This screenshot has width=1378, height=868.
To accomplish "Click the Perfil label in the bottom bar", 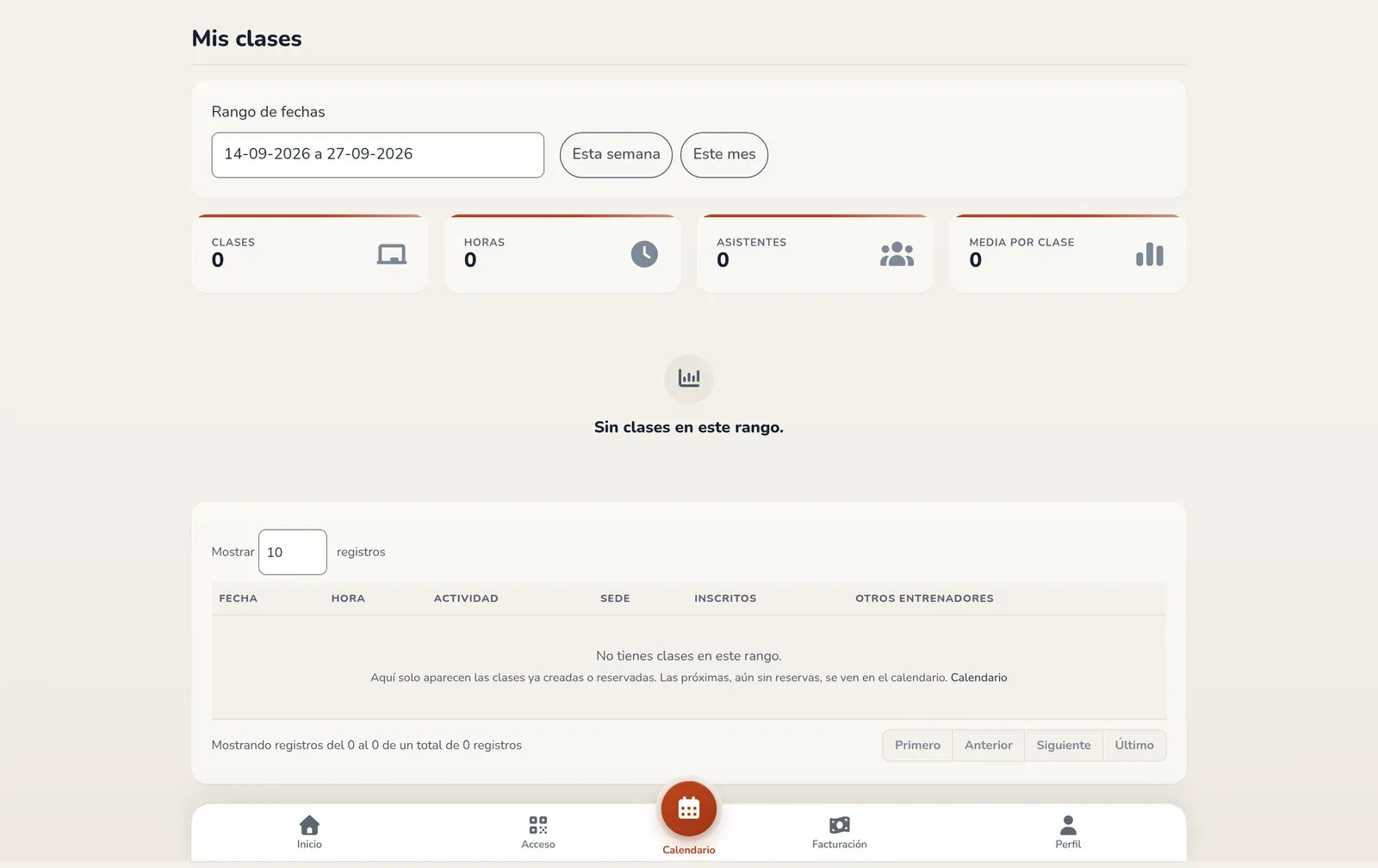I will click(1068, 845).
